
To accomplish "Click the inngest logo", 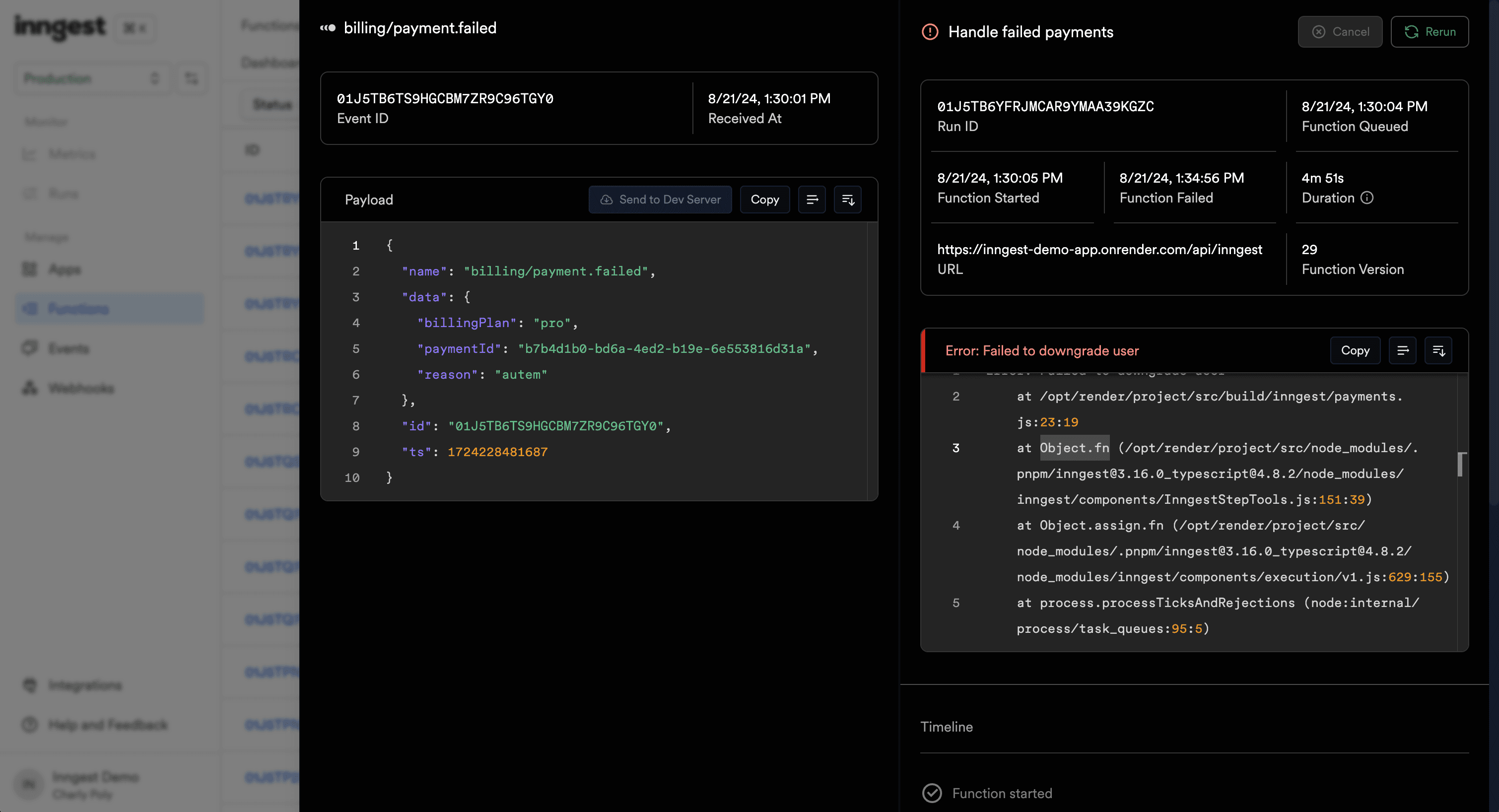I will pyautogui.click(x=60, y=26).
